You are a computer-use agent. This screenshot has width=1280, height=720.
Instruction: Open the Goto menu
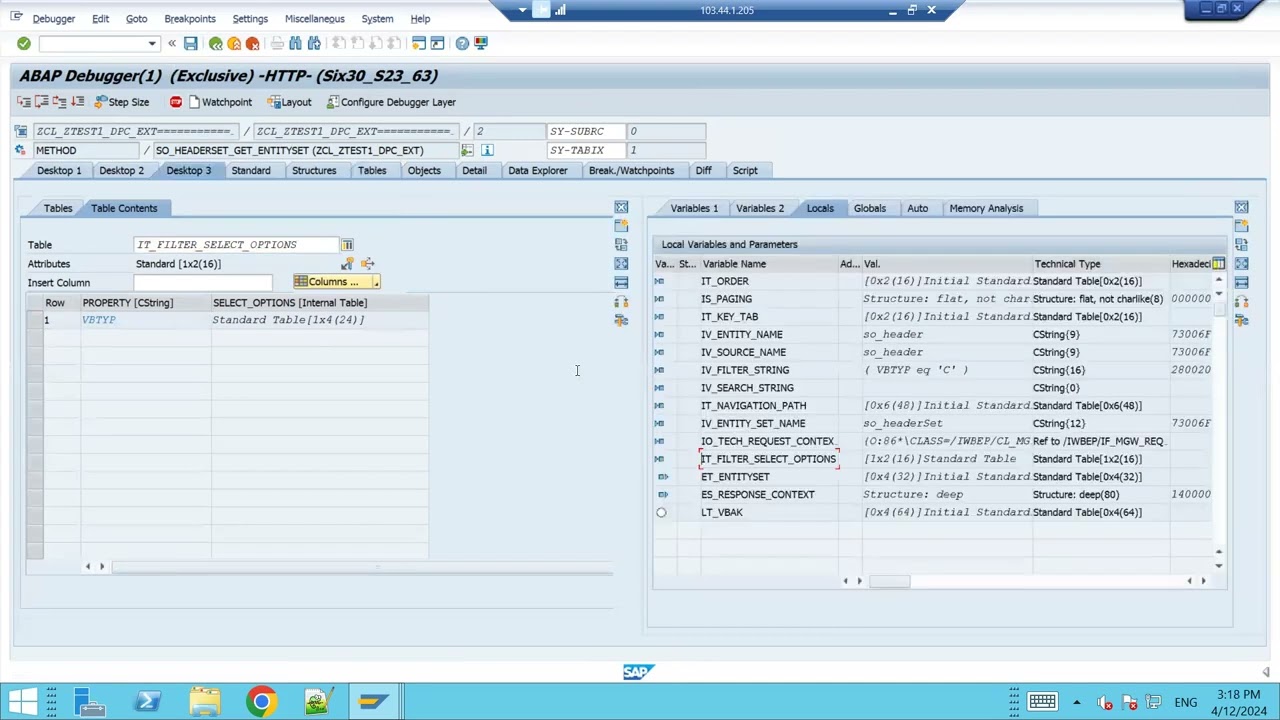coord(136,19)
